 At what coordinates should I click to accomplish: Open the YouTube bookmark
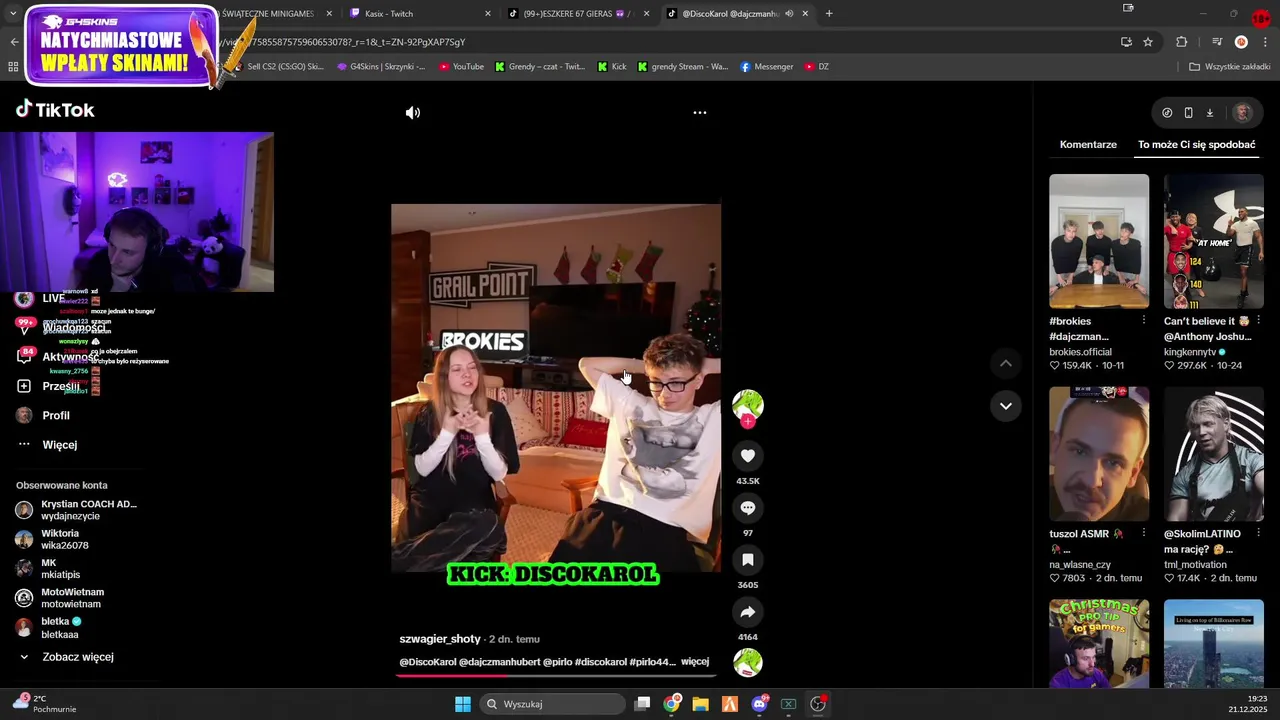tap(461, 67)
